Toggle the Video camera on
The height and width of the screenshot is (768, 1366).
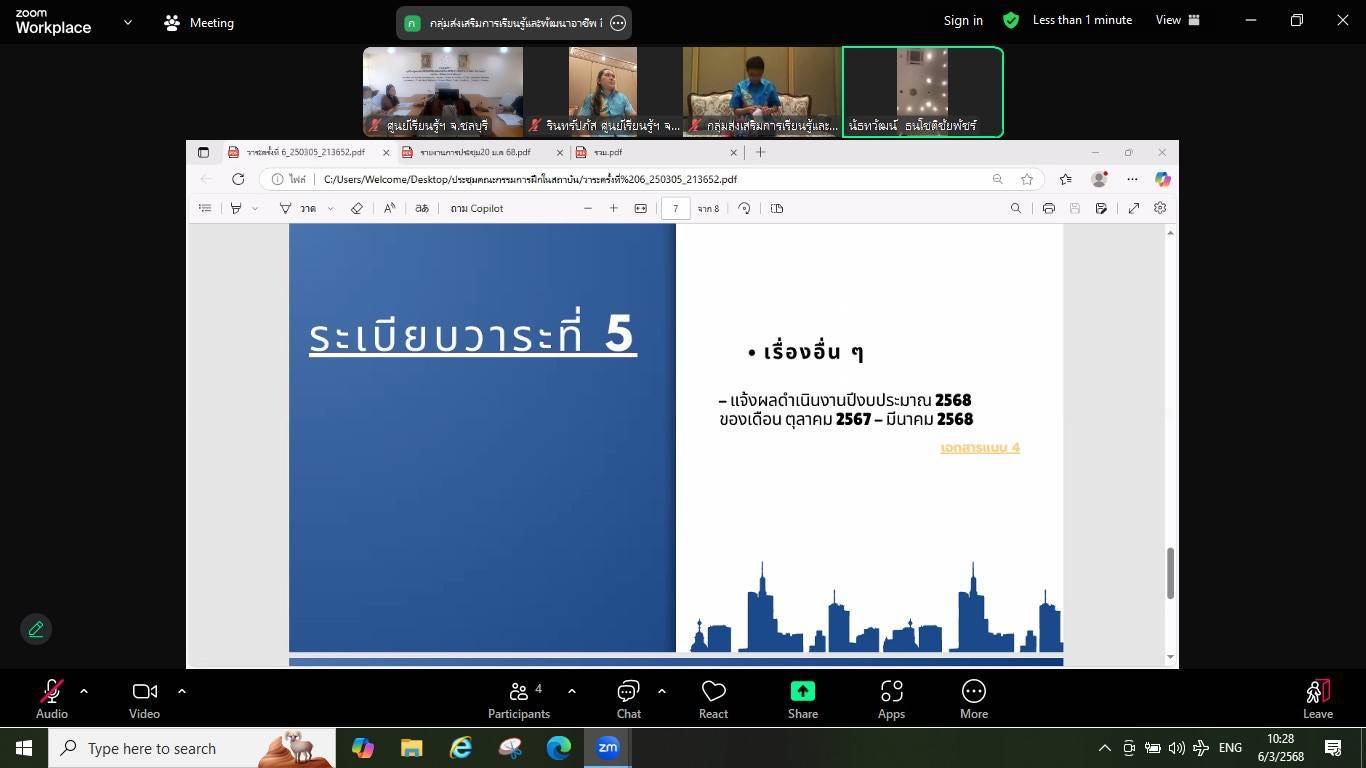click(144, 699)
